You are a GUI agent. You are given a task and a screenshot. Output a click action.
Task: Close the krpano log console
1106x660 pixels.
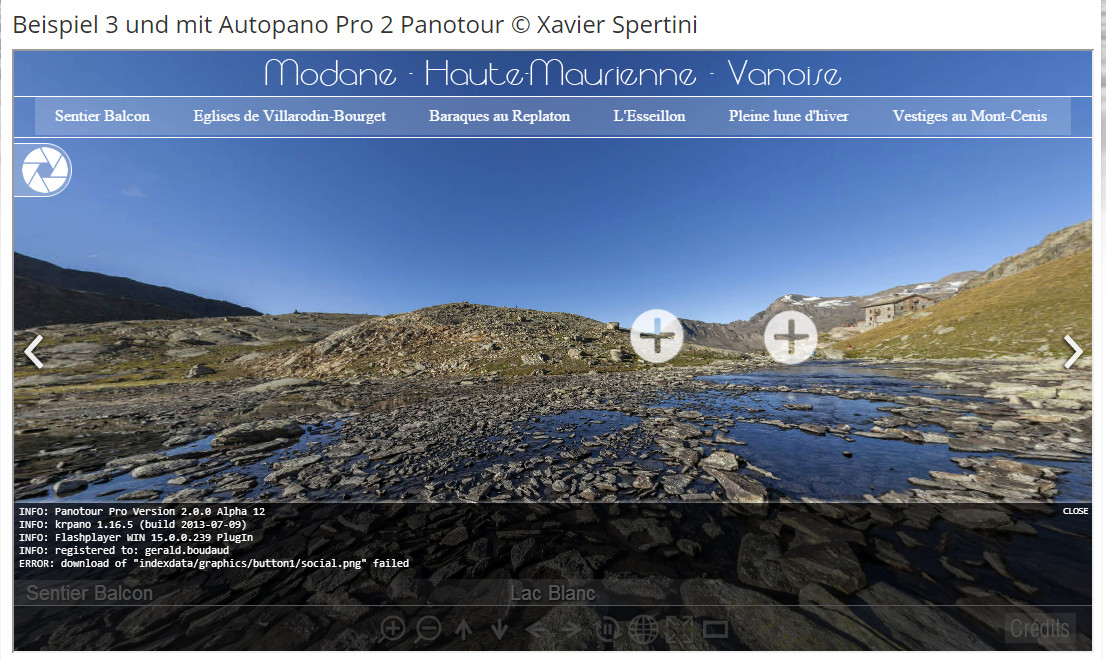pyautogui.click(x=1076, y=511)
